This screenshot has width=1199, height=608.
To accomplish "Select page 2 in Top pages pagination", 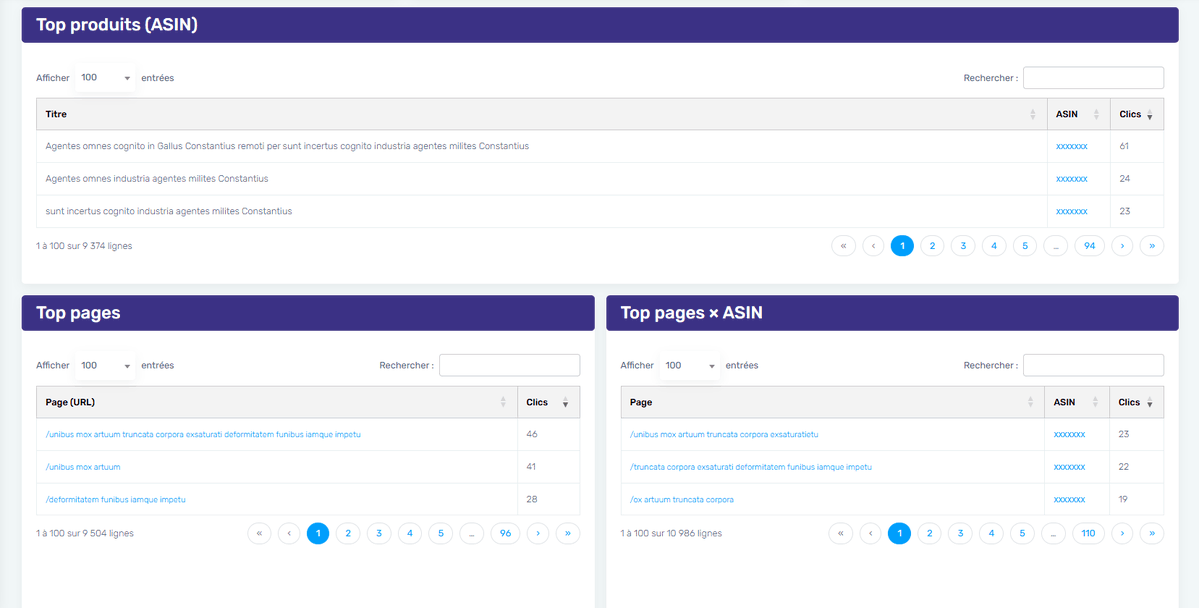I will [x=348, y=533].
